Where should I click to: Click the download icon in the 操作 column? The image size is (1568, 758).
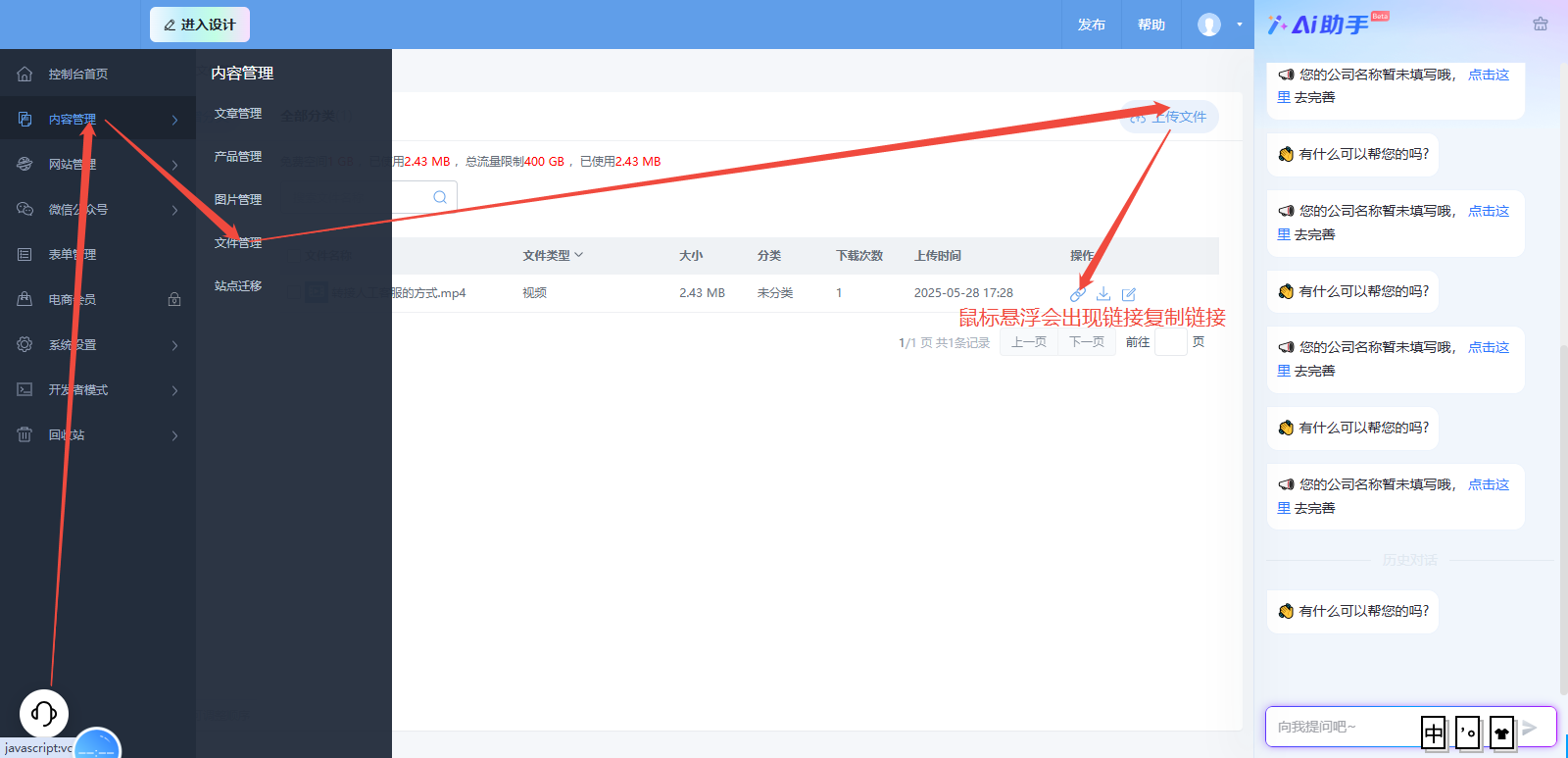(x=1103, y=294)
